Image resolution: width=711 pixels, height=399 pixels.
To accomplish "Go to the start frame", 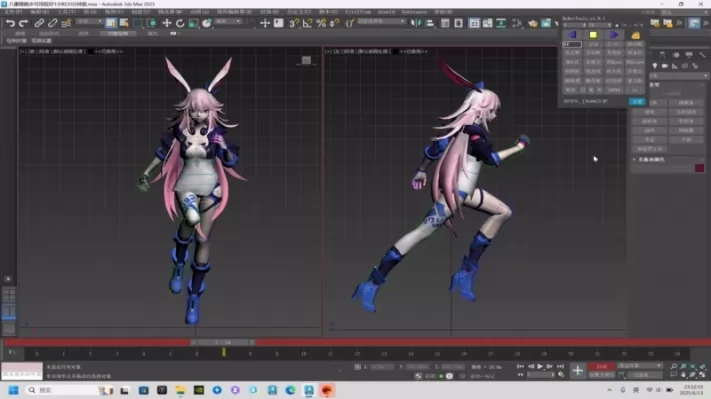I will tap(521, 366).
